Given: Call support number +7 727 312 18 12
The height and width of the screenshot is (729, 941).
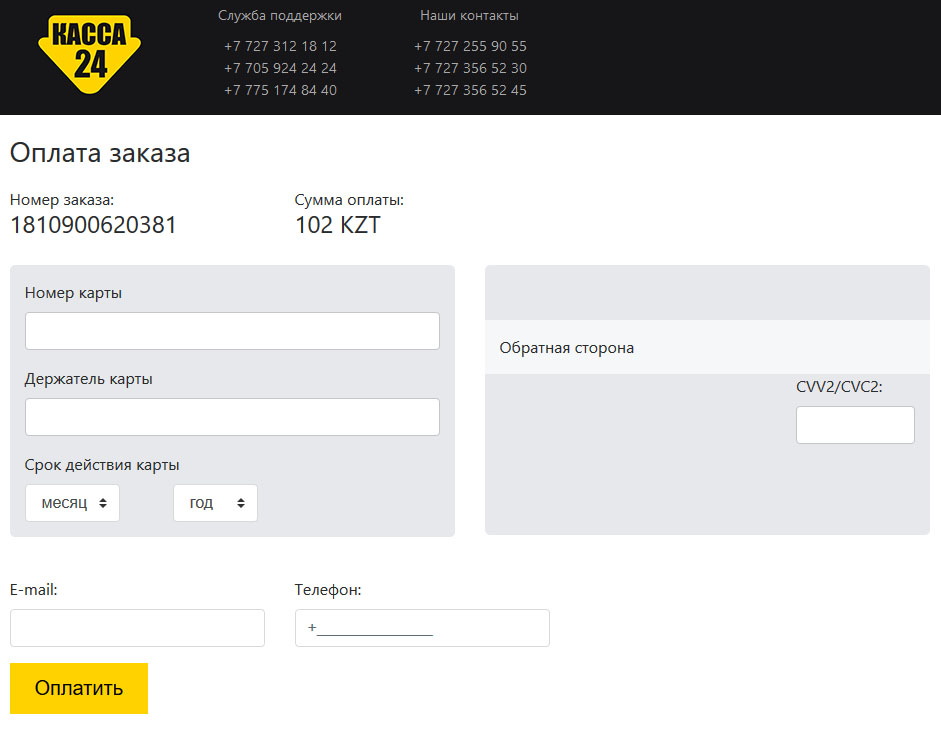Looking at the screenshot, I should point(280,46).
